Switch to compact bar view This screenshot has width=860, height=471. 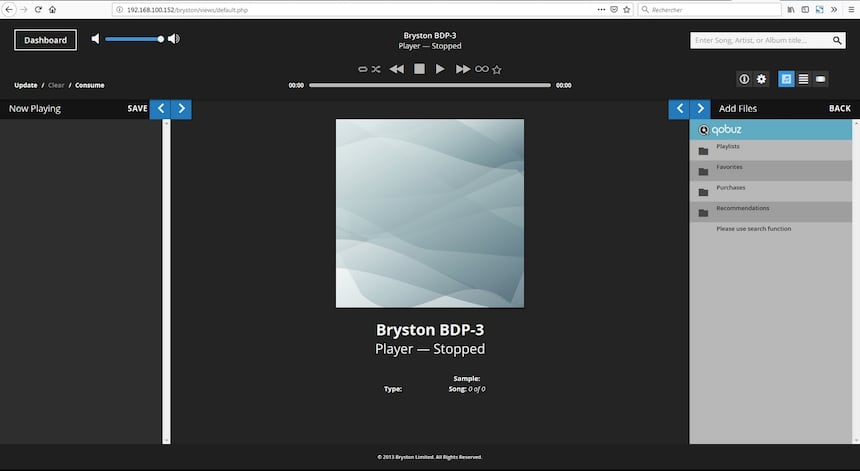coord(821,79)
